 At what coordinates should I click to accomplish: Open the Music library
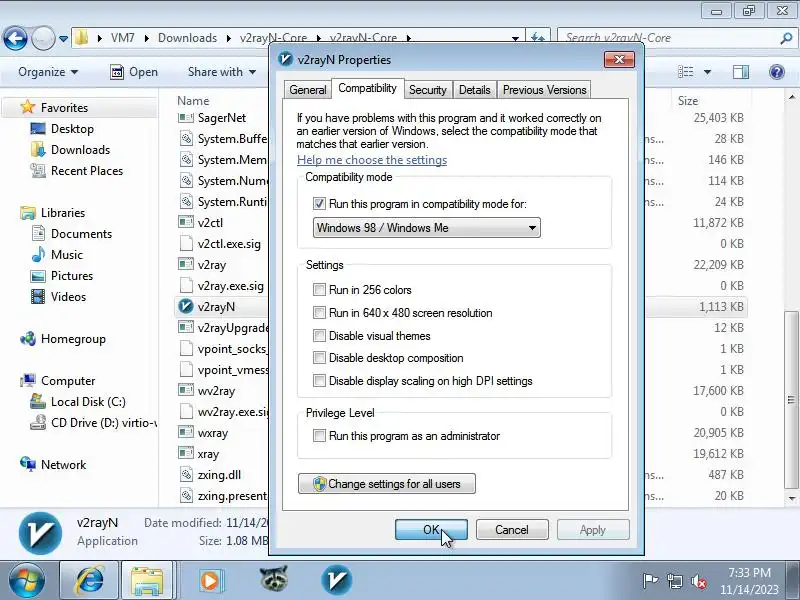coord(66,255)
